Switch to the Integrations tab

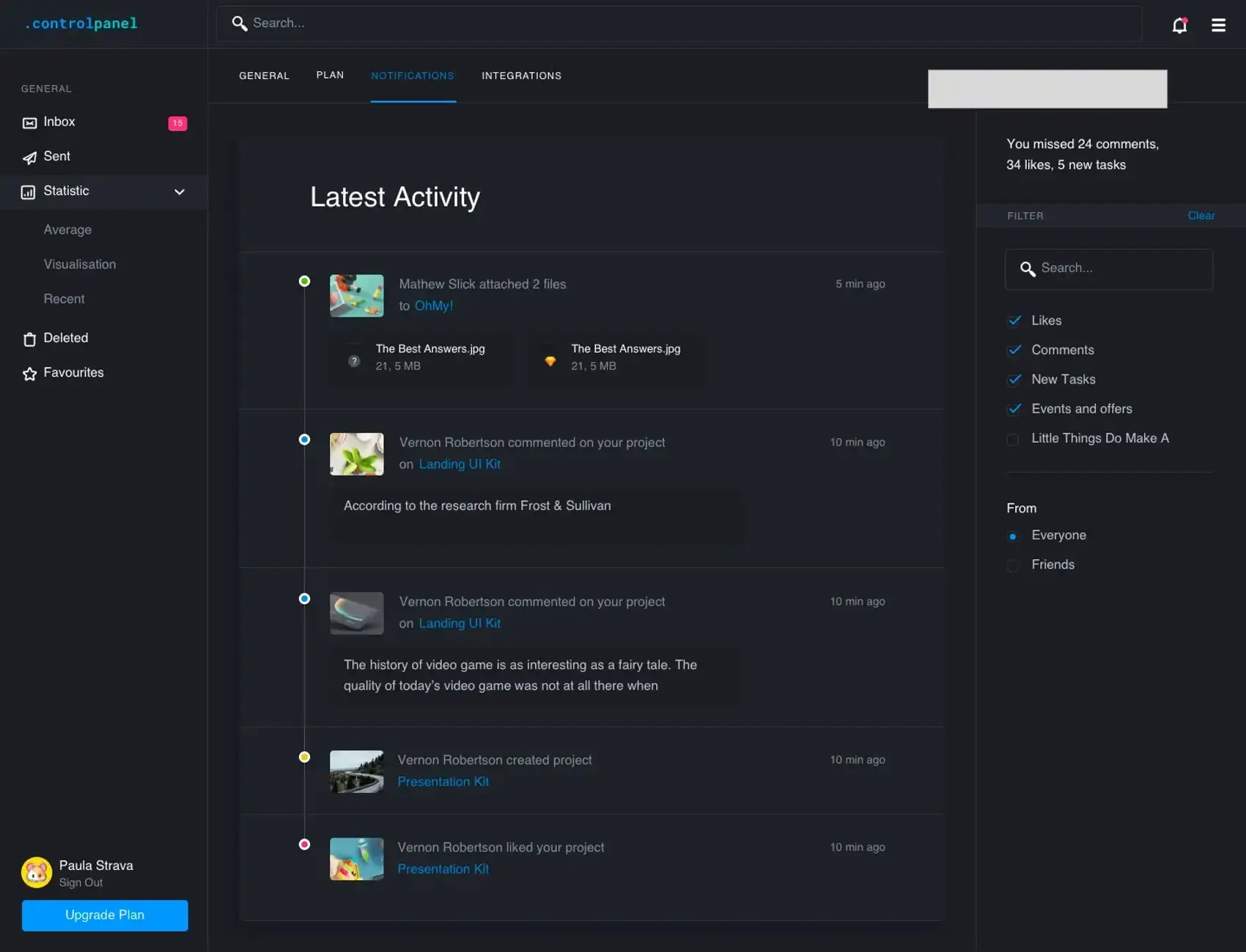point(521,76)
